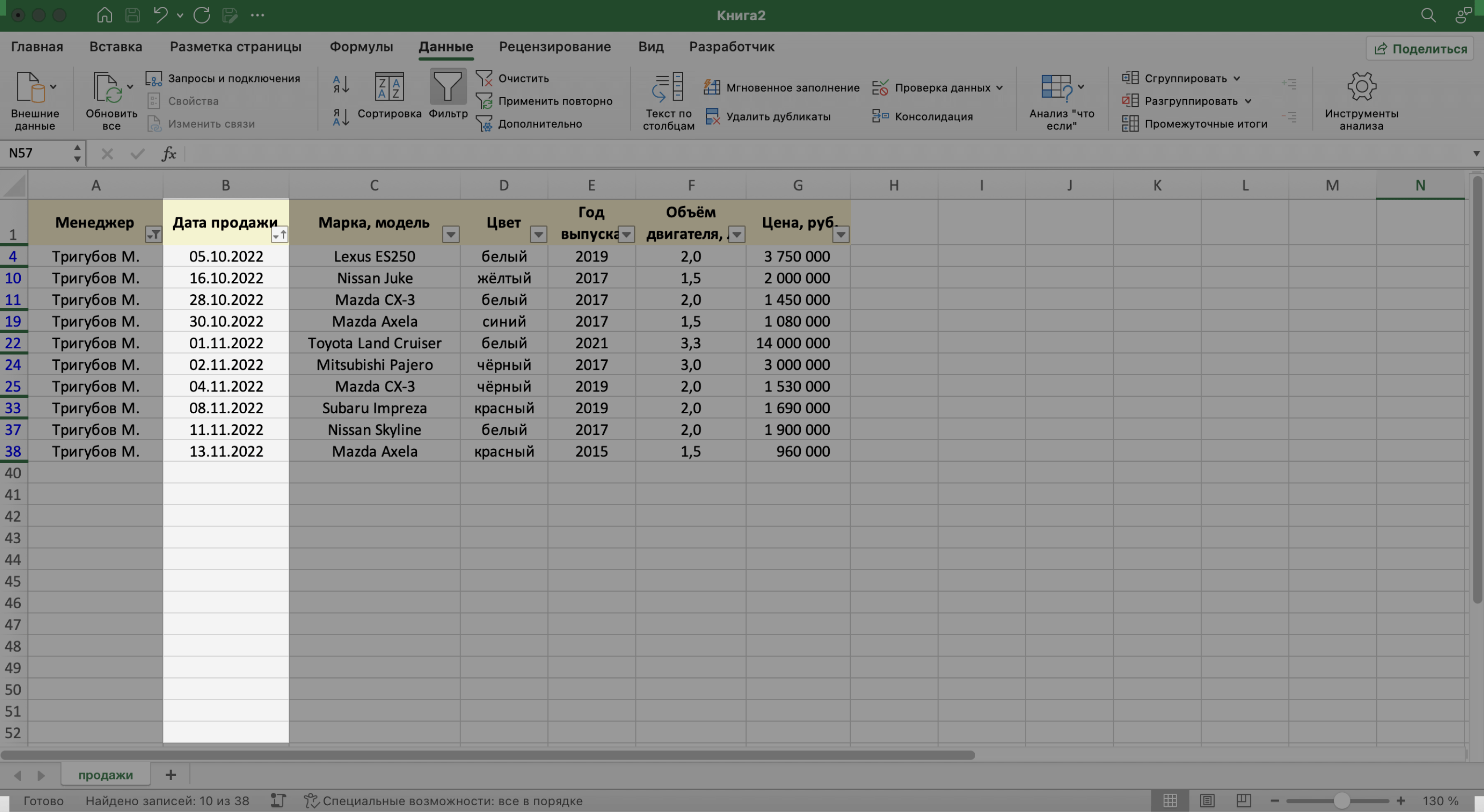Toggle the Объём двигателя column filter
Screen dimensions: 1484x812
(x=737, y=234)
